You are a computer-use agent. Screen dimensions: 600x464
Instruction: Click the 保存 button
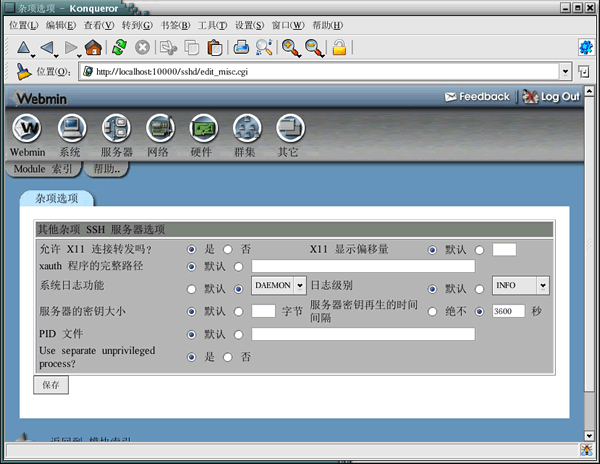tap(51, 385)
